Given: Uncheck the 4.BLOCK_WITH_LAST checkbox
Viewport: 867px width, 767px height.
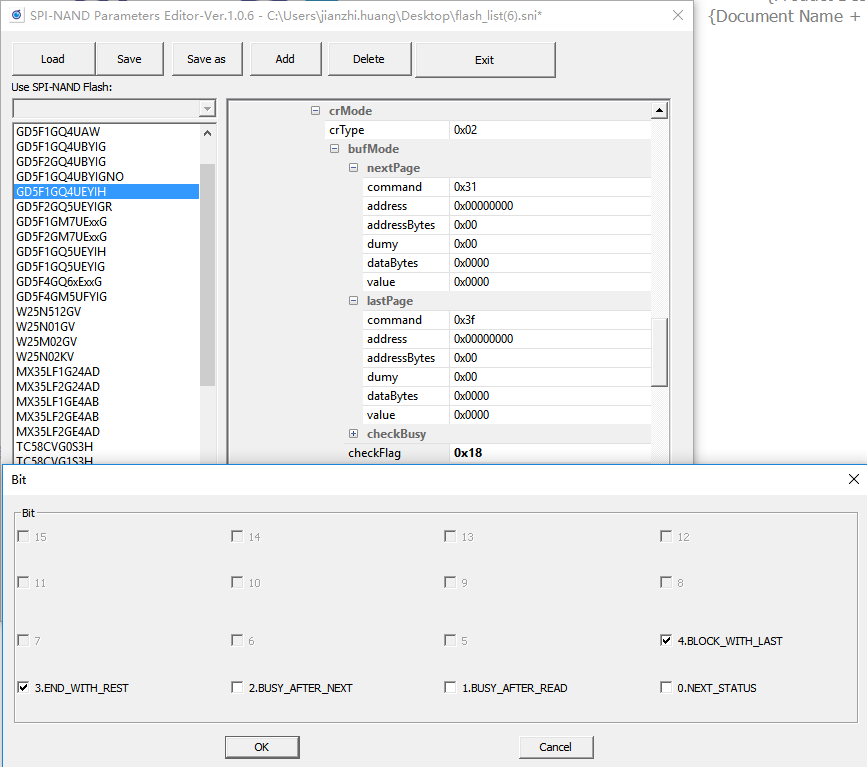Looking at the screenshot, I should pyautogui.click(x=667, y=640).
